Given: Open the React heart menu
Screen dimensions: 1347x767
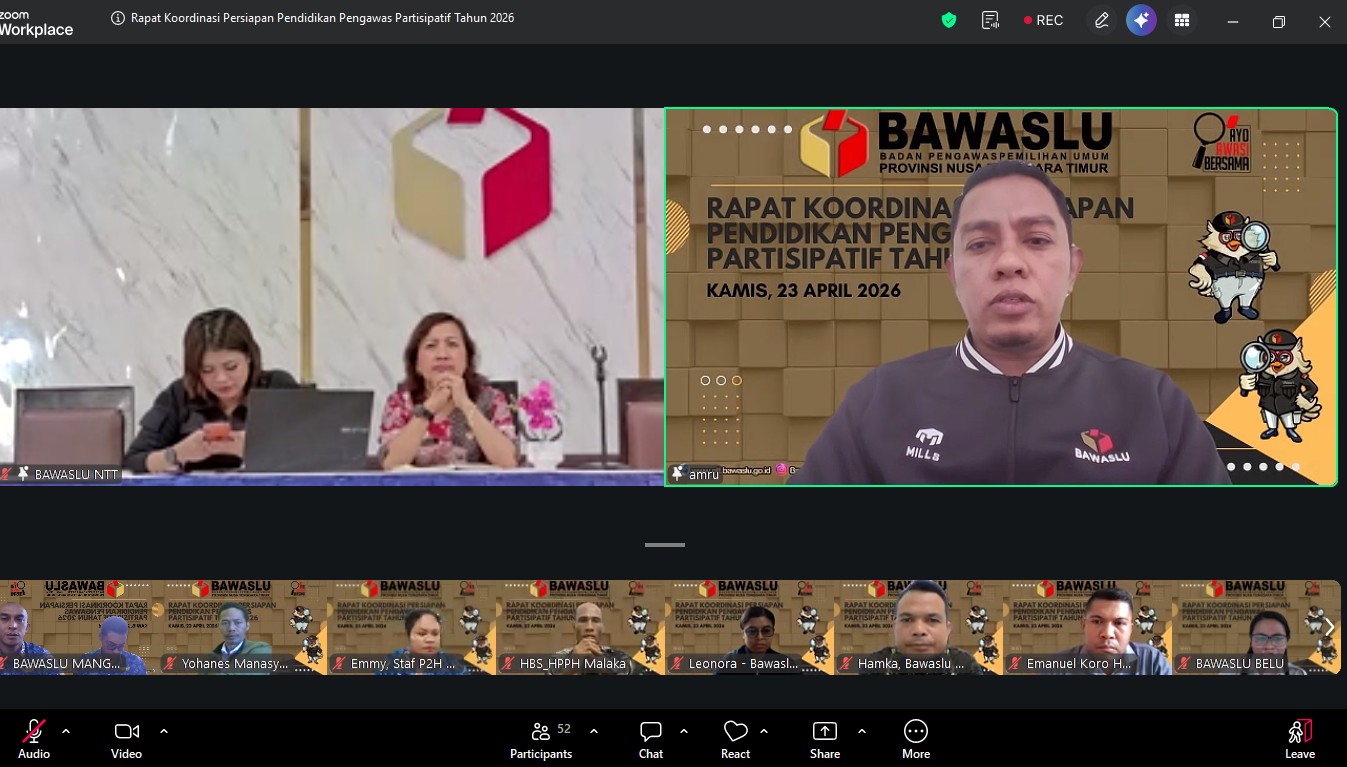Looking at the screenshot, I should pos(736,739).
